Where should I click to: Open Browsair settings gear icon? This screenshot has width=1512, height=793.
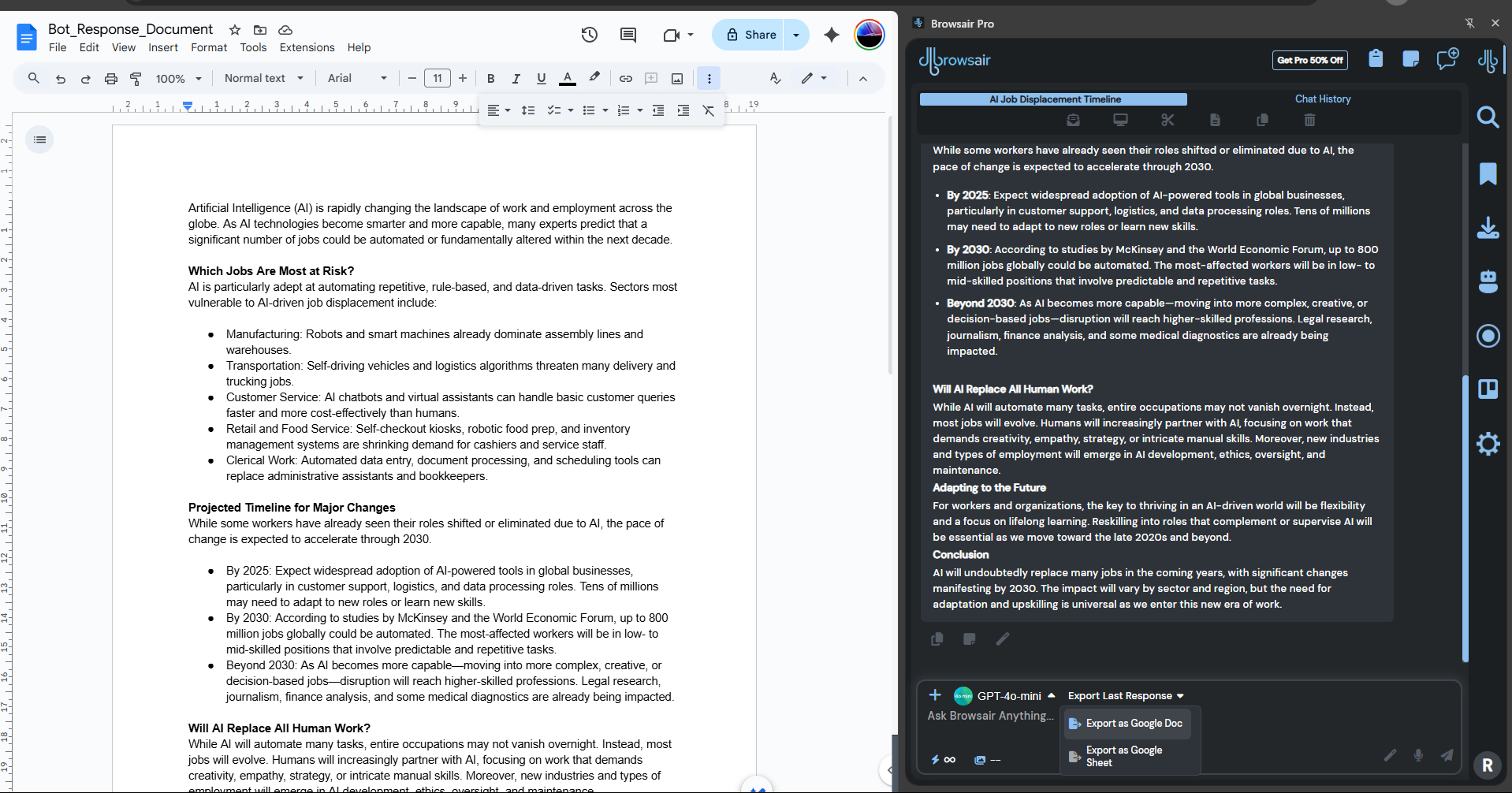(1488, 444)
